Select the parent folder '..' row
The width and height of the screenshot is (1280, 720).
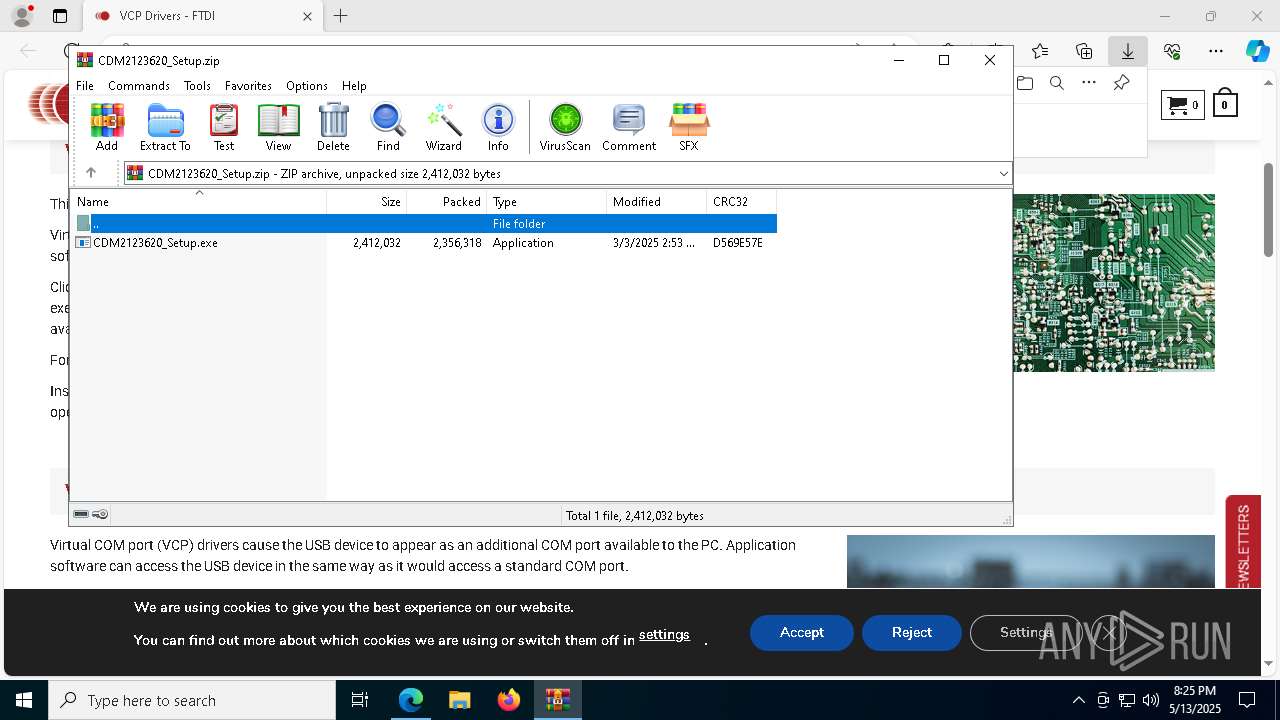424,224
